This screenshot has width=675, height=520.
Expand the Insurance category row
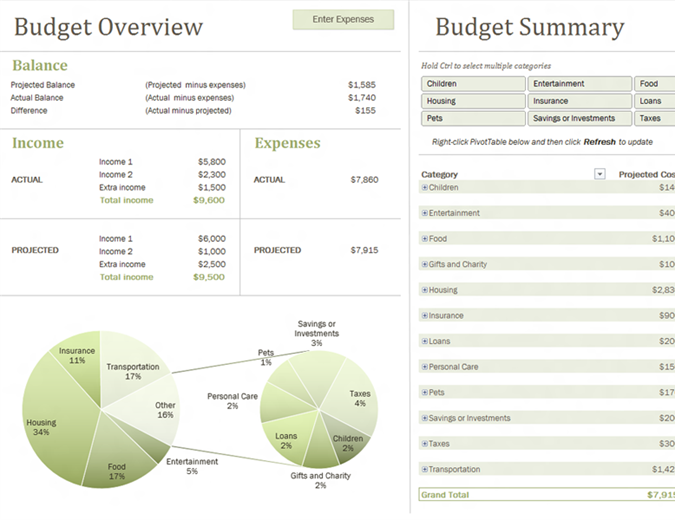coord(425,316)
